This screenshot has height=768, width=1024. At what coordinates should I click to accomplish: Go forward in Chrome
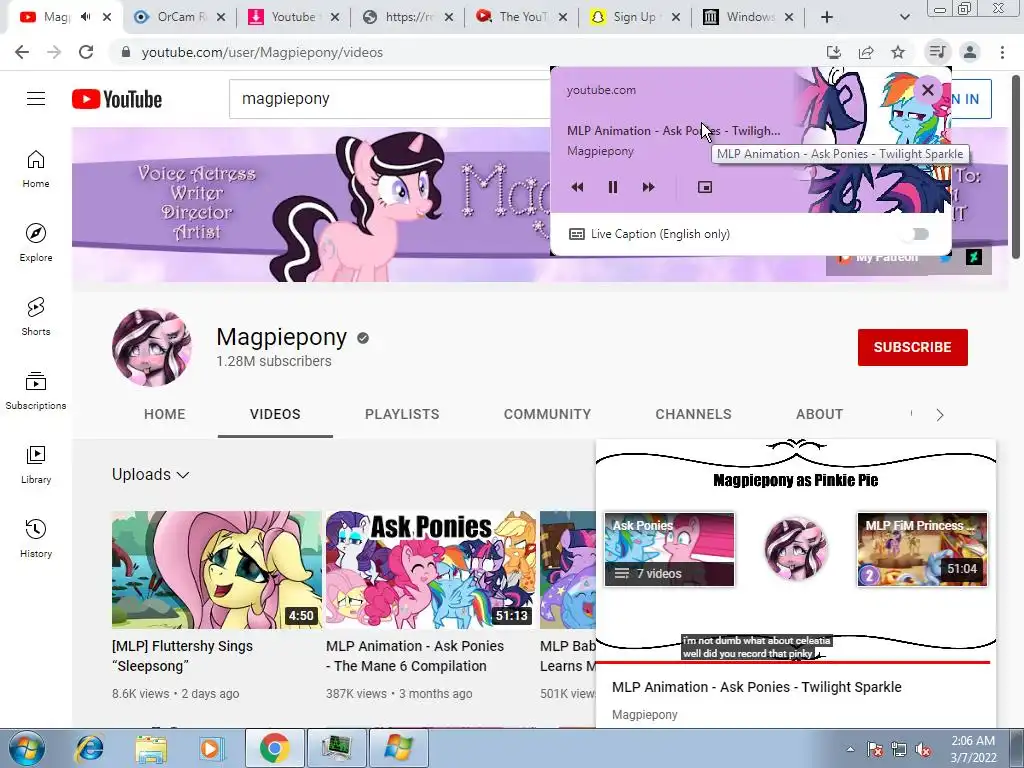54,52
